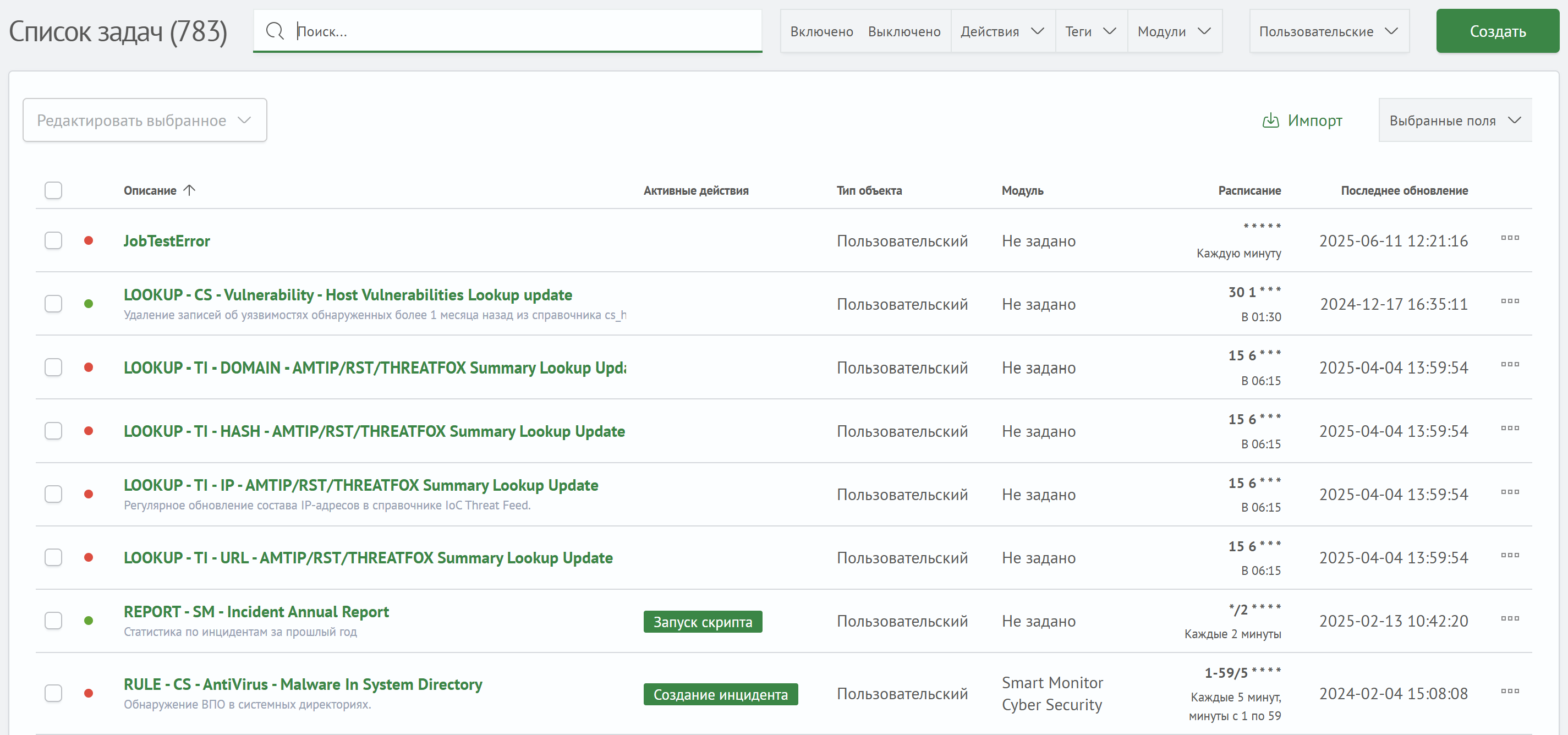
Task: Click the red status dot of JobTestError
Action: (x=89, y=241)
